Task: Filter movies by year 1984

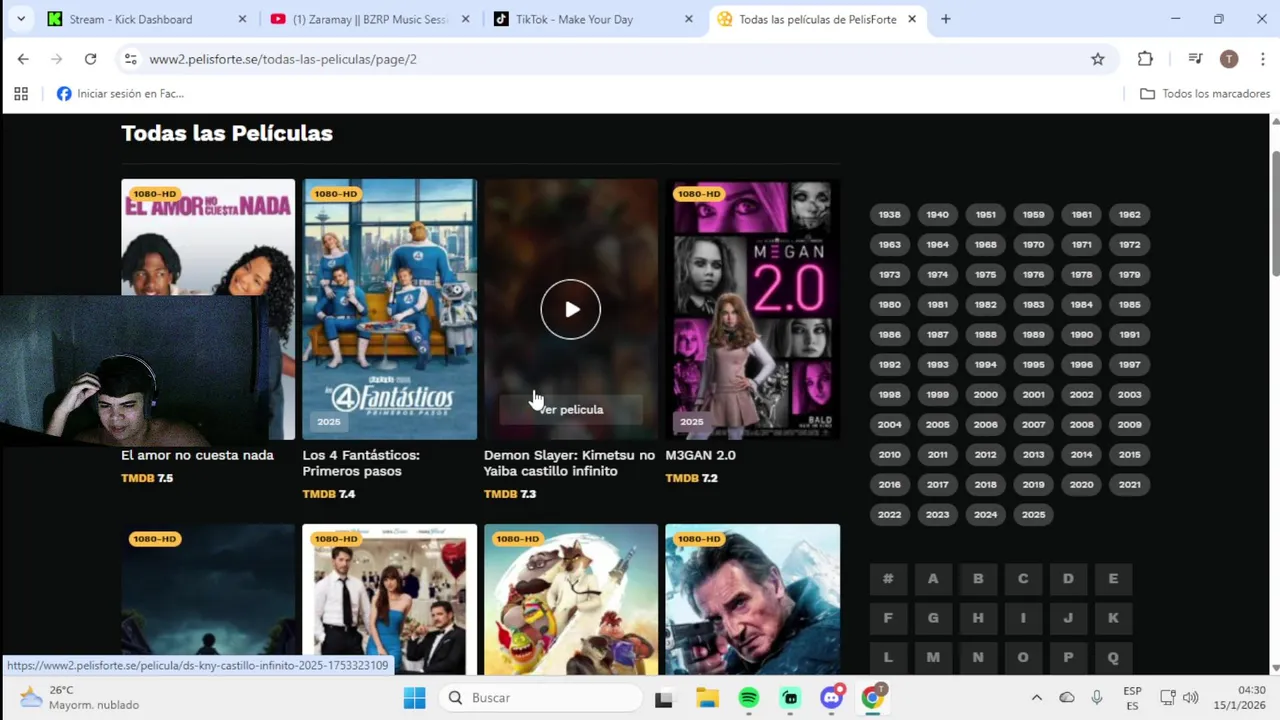Action: pyautogui.click(x=1081, y=304)
